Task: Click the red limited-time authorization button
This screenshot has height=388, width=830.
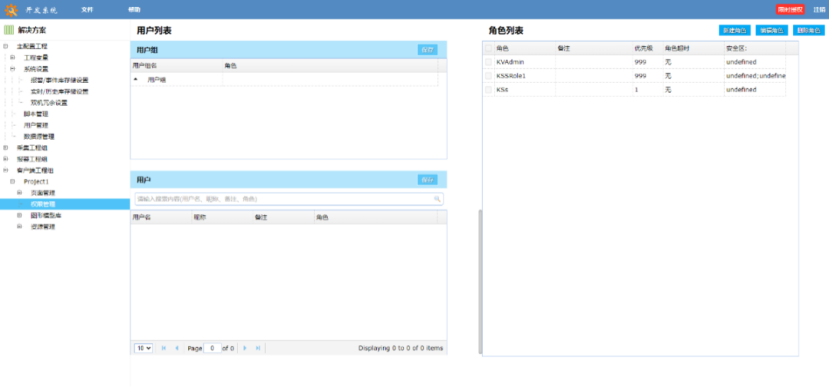Action: 790,10
